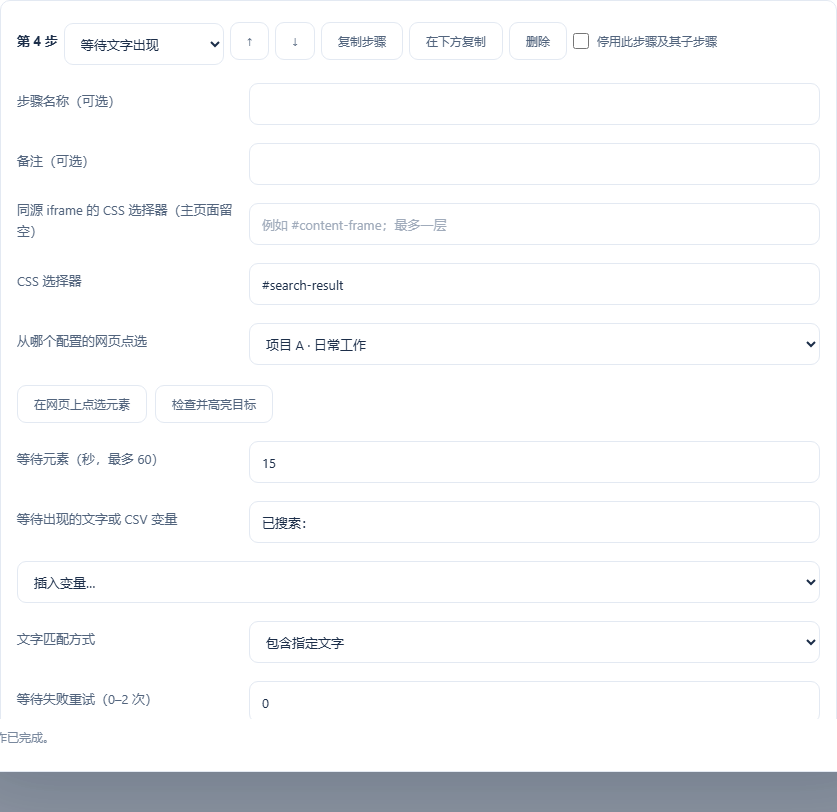Click the iframe CSS selector field
Image resolution: width=837 pixels, height=812 pixels.
tap(534, 224)
